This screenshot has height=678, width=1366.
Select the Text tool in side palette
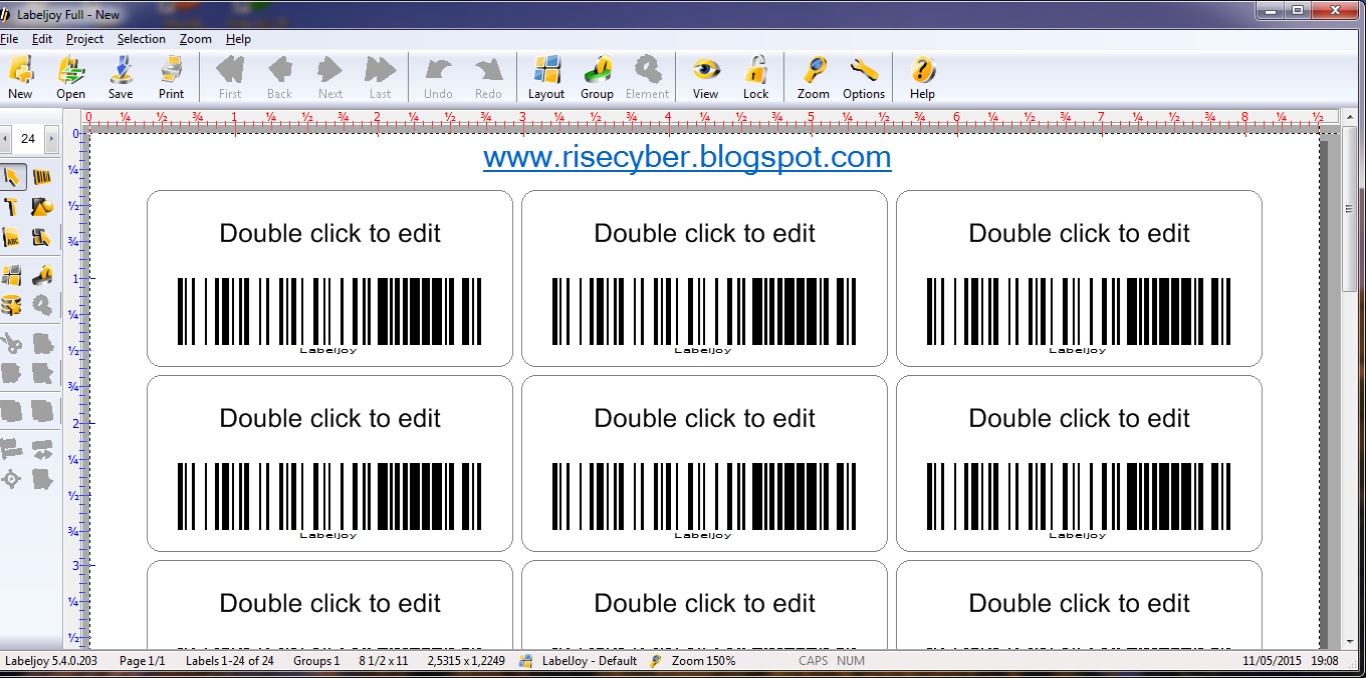point(12,207)
